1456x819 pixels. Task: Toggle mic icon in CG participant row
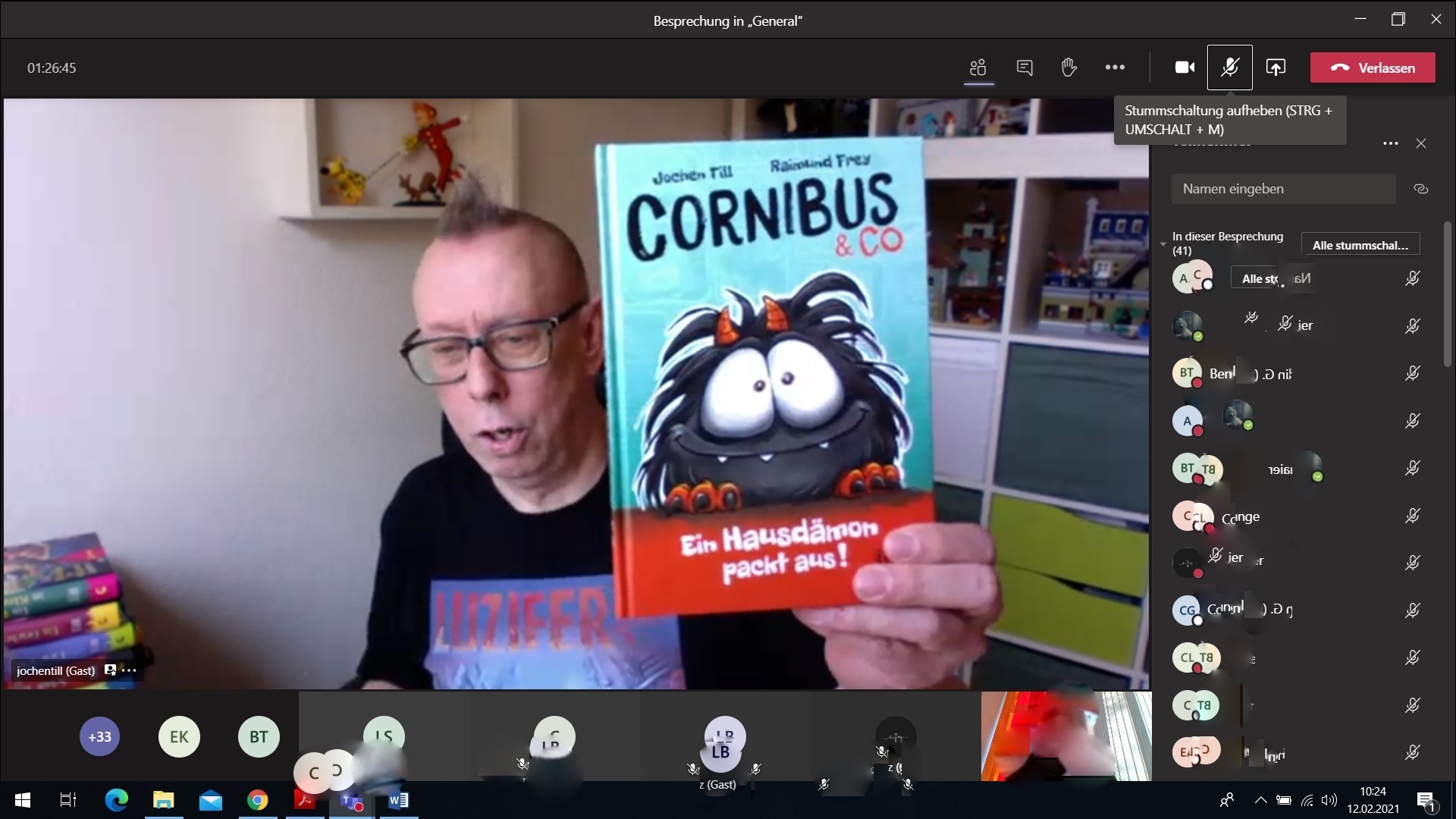pyautogui.click(x=1412, y=610)
